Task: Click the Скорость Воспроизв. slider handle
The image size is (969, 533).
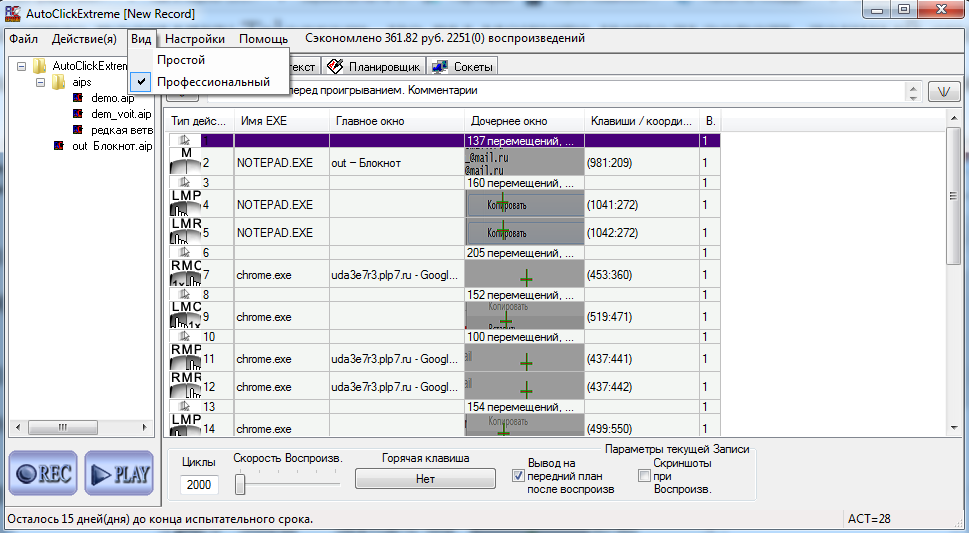Action: pyautogui.click(x=240, y=484)
